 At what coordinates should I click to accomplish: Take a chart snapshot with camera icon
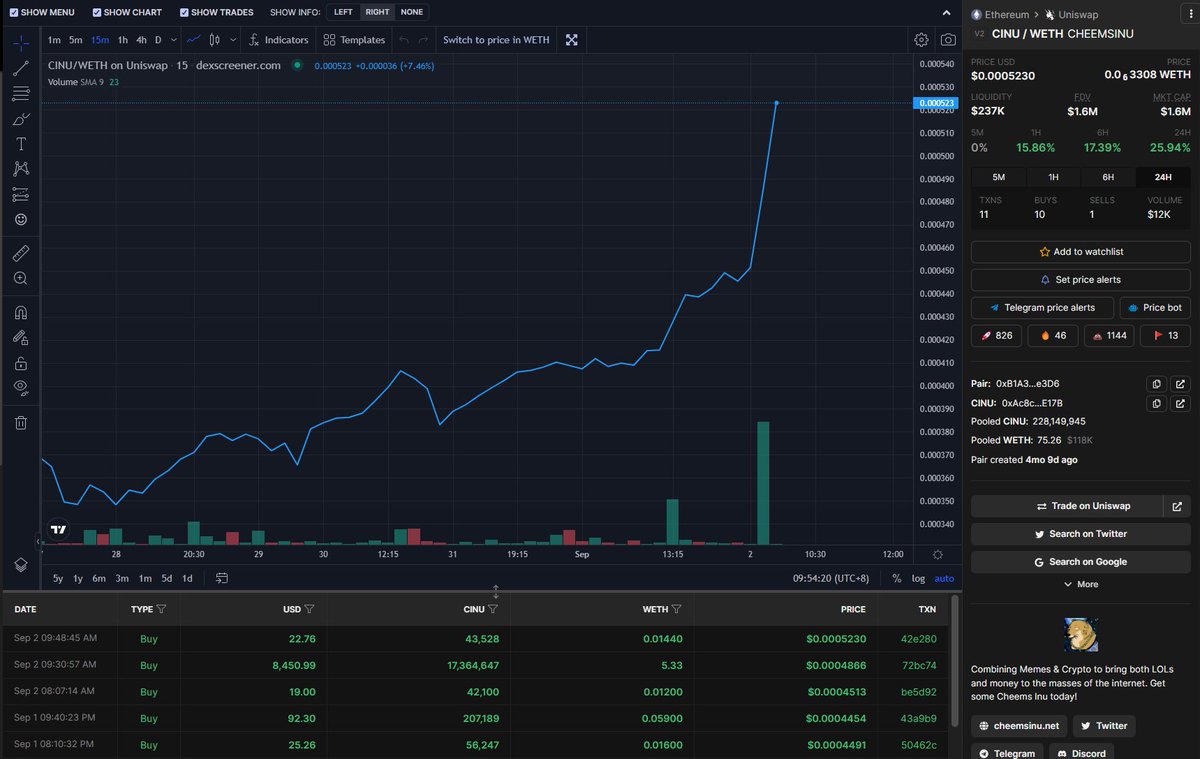click(x=948, y=39)
